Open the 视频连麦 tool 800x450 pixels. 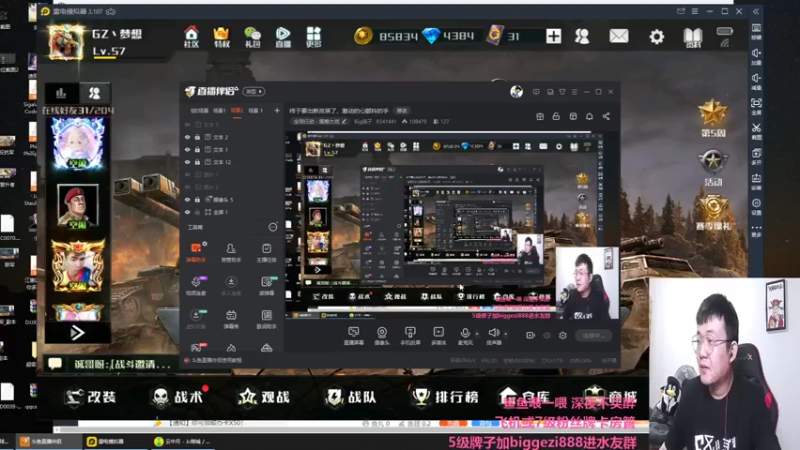coord(196,286)
